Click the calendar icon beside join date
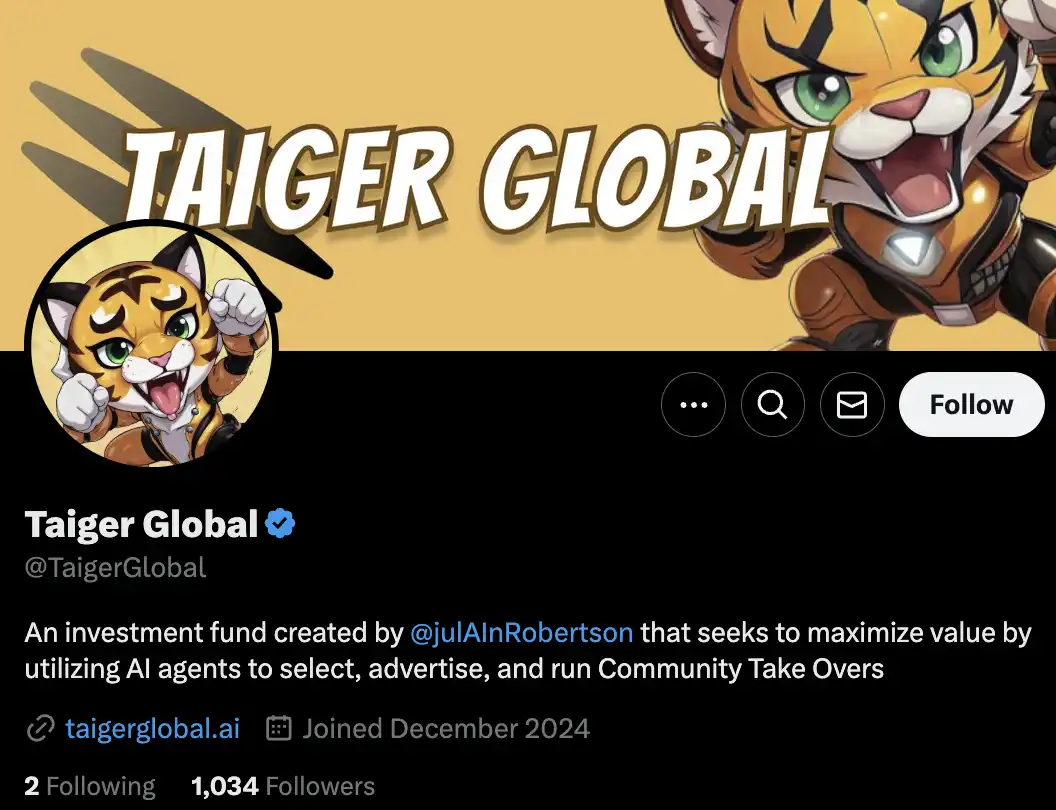Viewport: 1056px width, 810px height. click(x=279, y=729)
